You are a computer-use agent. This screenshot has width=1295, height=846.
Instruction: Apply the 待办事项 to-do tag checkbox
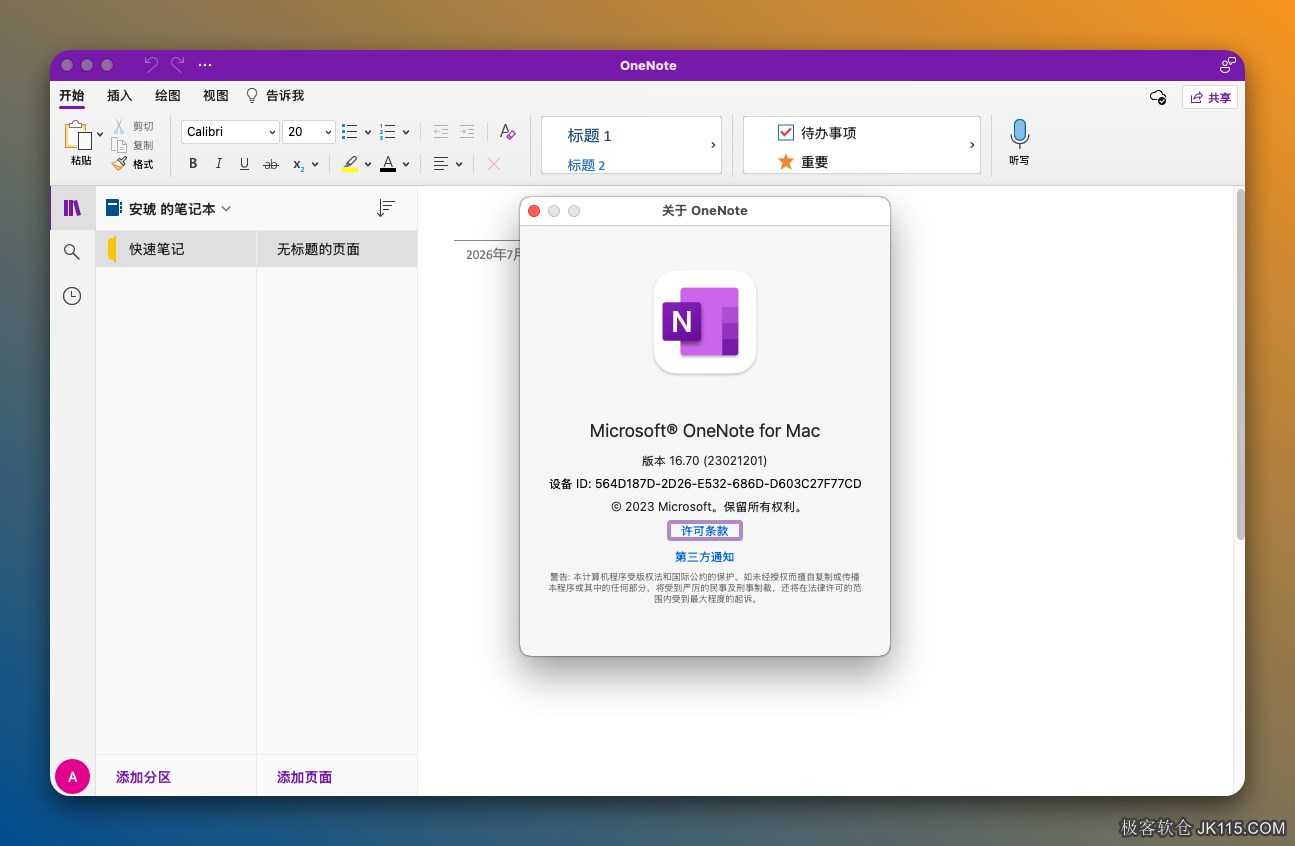point(786,132)
